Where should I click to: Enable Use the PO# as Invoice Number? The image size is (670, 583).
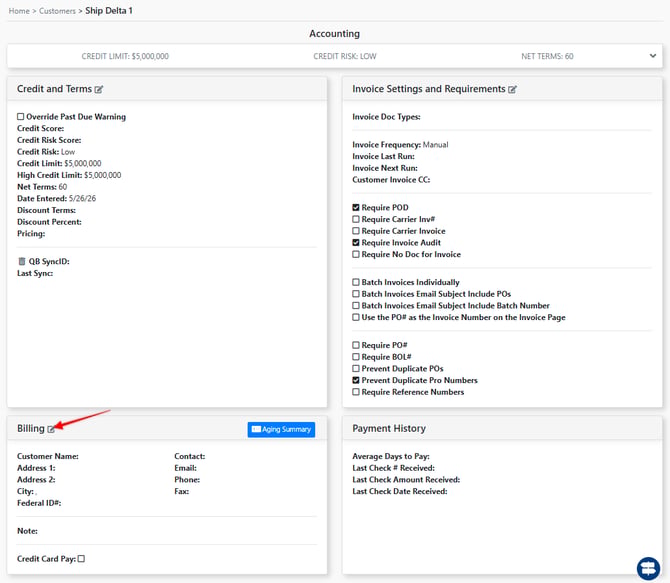[356, 317]
